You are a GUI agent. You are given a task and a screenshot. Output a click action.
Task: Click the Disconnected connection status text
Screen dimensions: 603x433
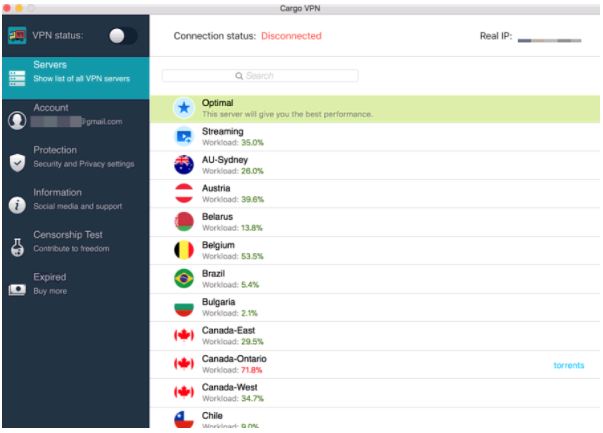[x=291, y=36]
